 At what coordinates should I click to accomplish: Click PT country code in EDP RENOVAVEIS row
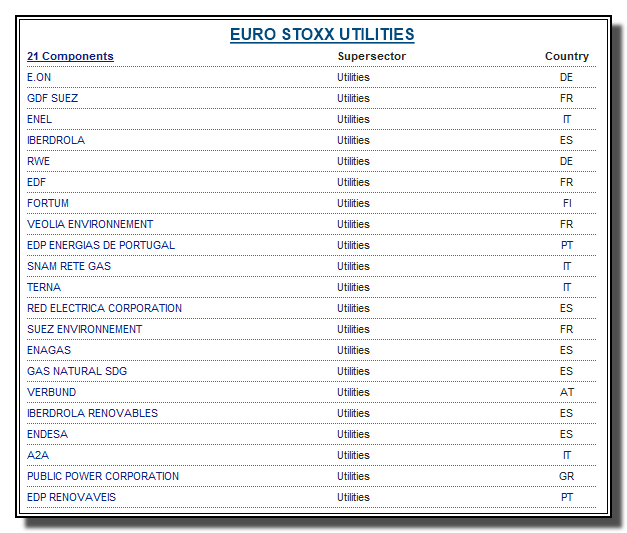pos(567,497)
